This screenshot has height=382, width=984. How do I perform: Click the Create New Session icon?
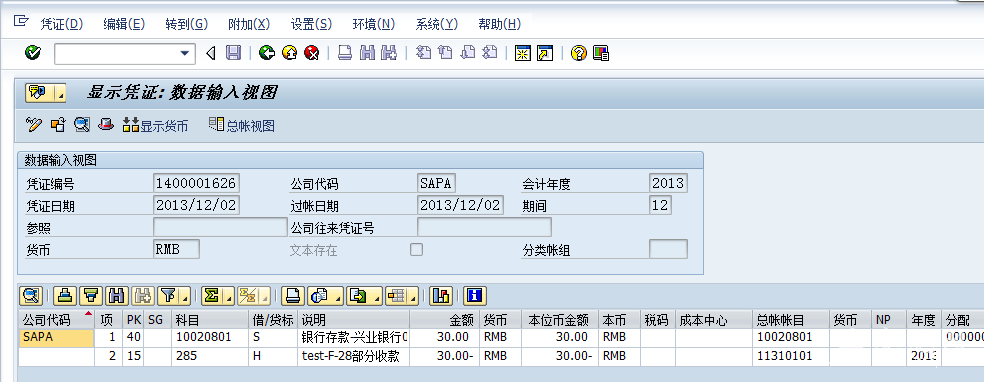(x=522, y=53)
